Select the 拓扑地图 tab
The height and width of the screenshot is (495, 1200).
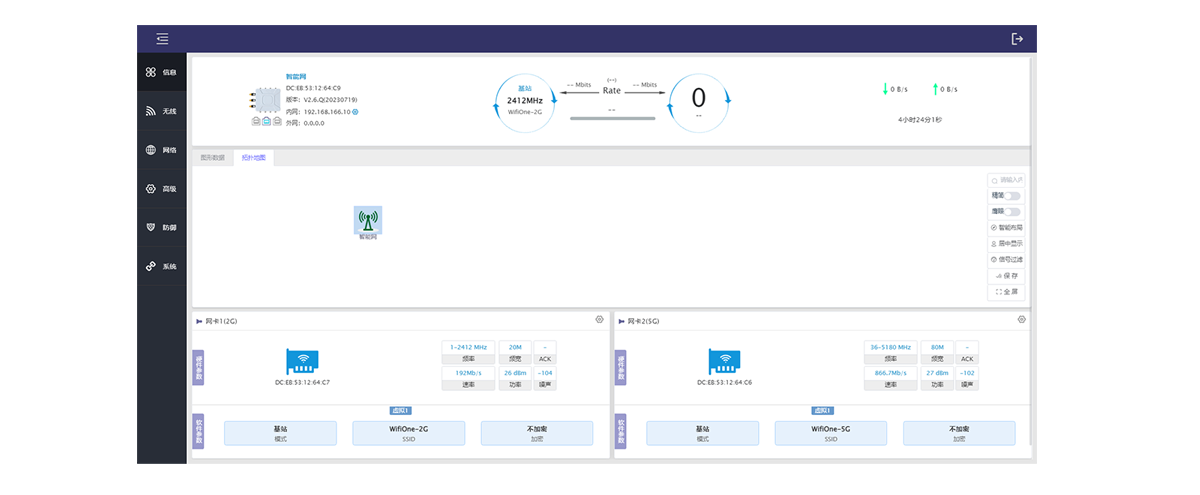point(254,158)
